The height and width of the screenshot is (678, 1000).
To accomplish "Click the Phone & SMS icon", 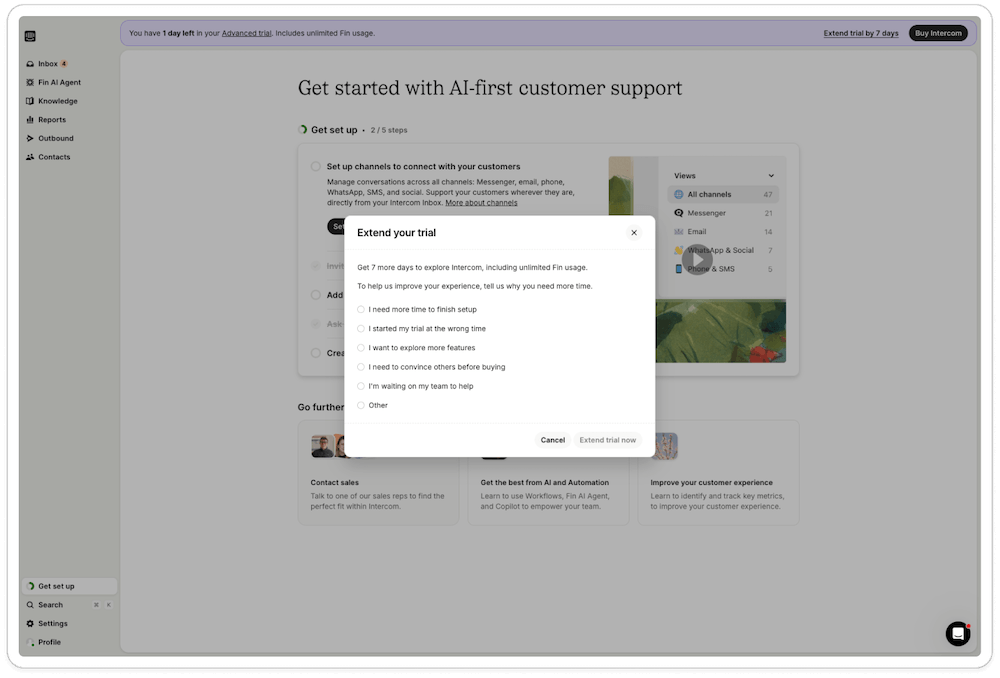I will 679,269.
